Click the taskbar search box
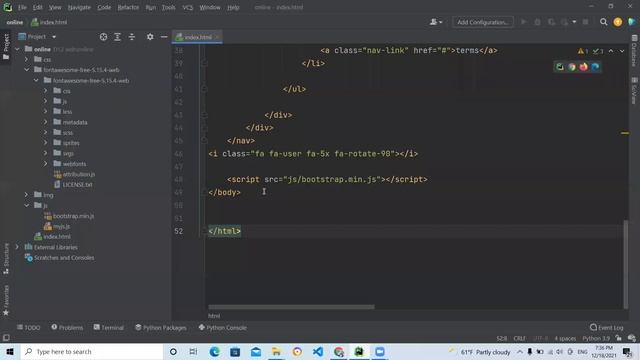 [x=92, y=351]
